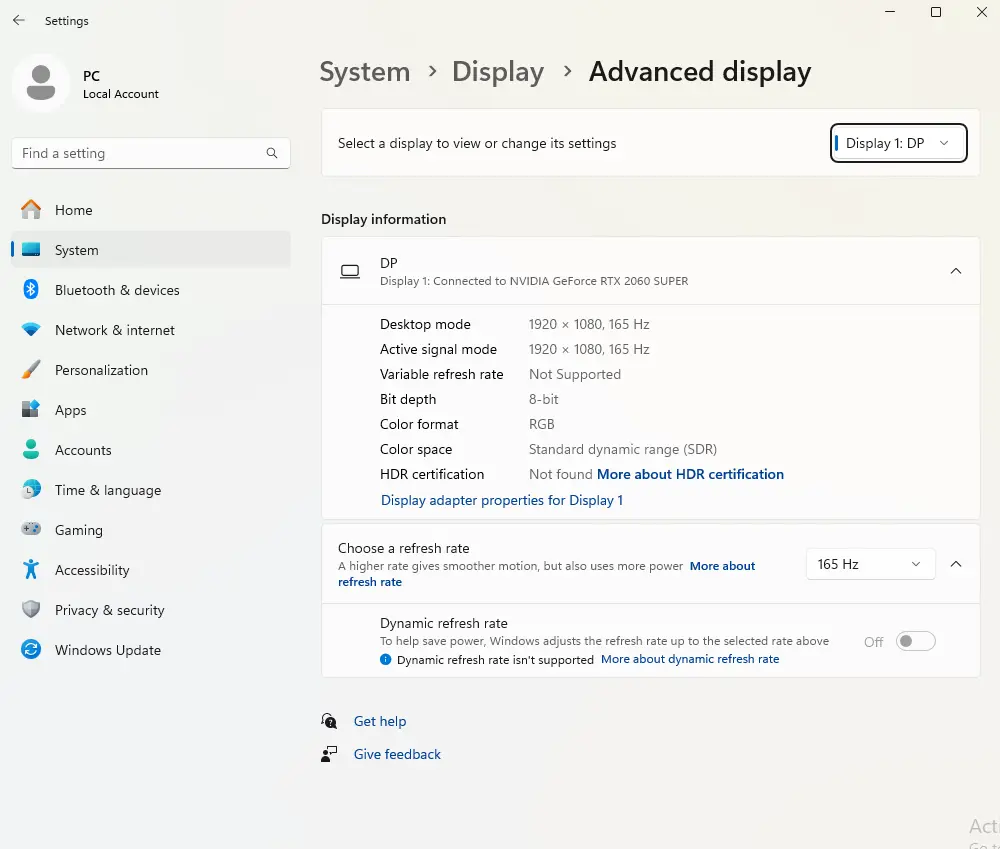The image size is (1000, 849).
Task: Click the Standard dynamic range (SDR) value
Action: pos(623,449)
